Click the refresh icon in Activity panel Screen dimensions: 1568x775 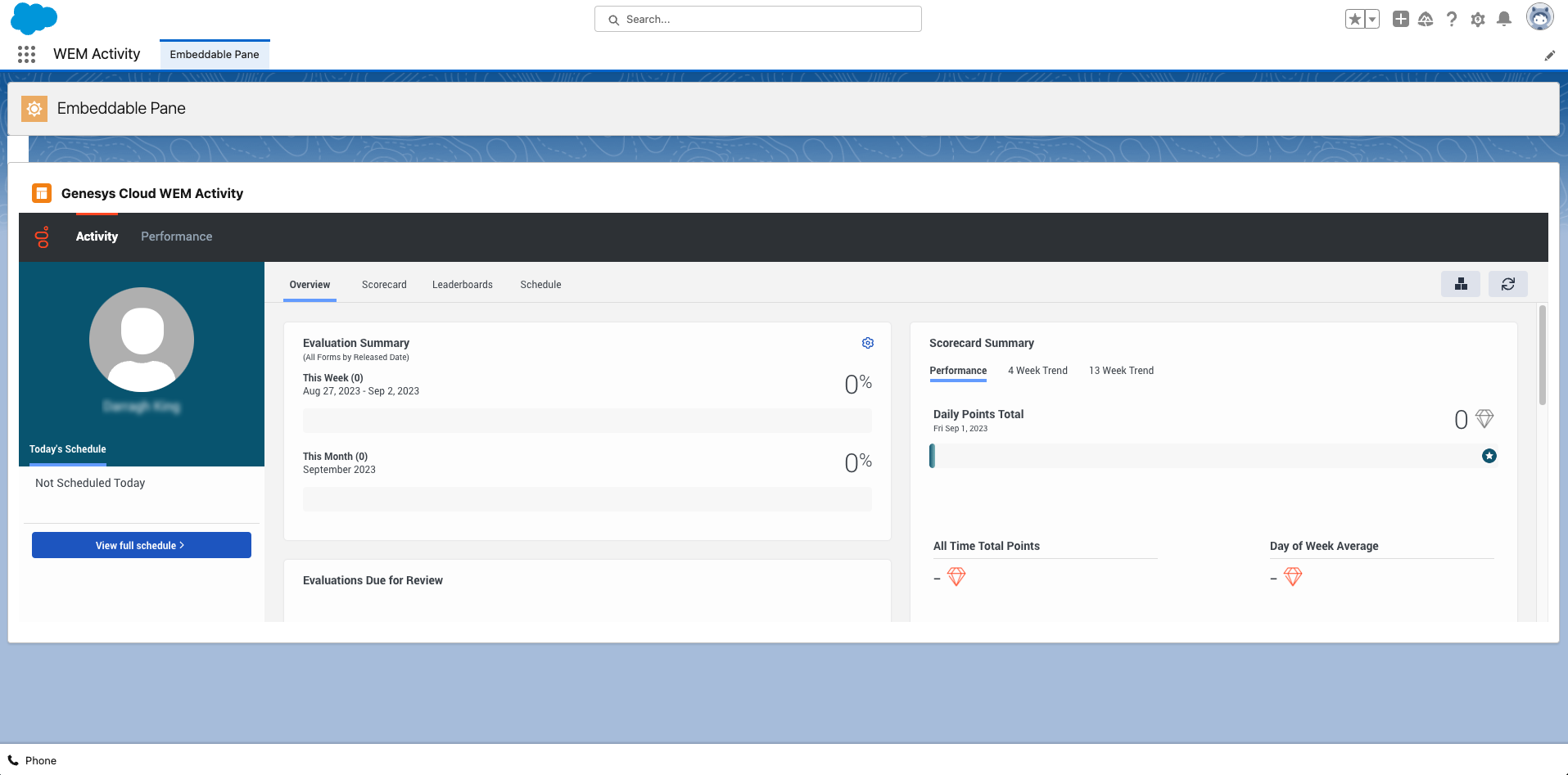pos(1507,284)
